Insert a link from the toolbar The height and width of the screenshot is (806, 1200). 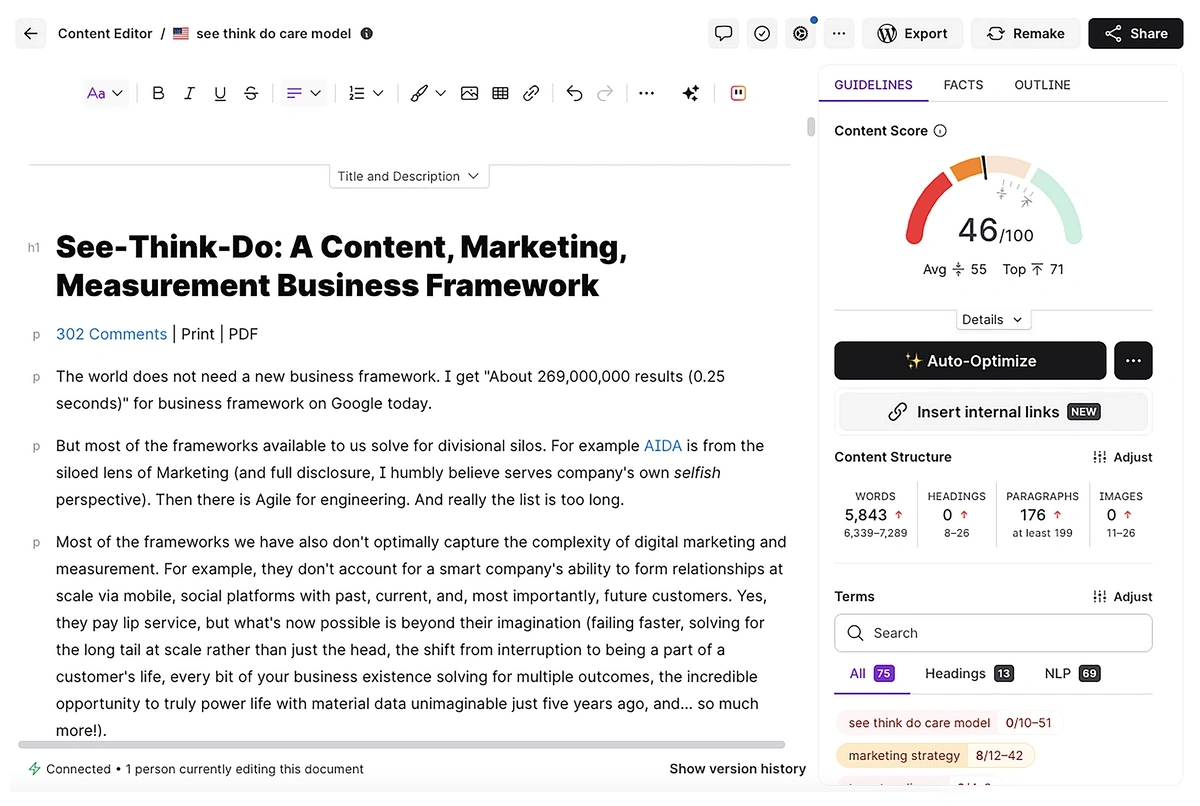(531, 93)
